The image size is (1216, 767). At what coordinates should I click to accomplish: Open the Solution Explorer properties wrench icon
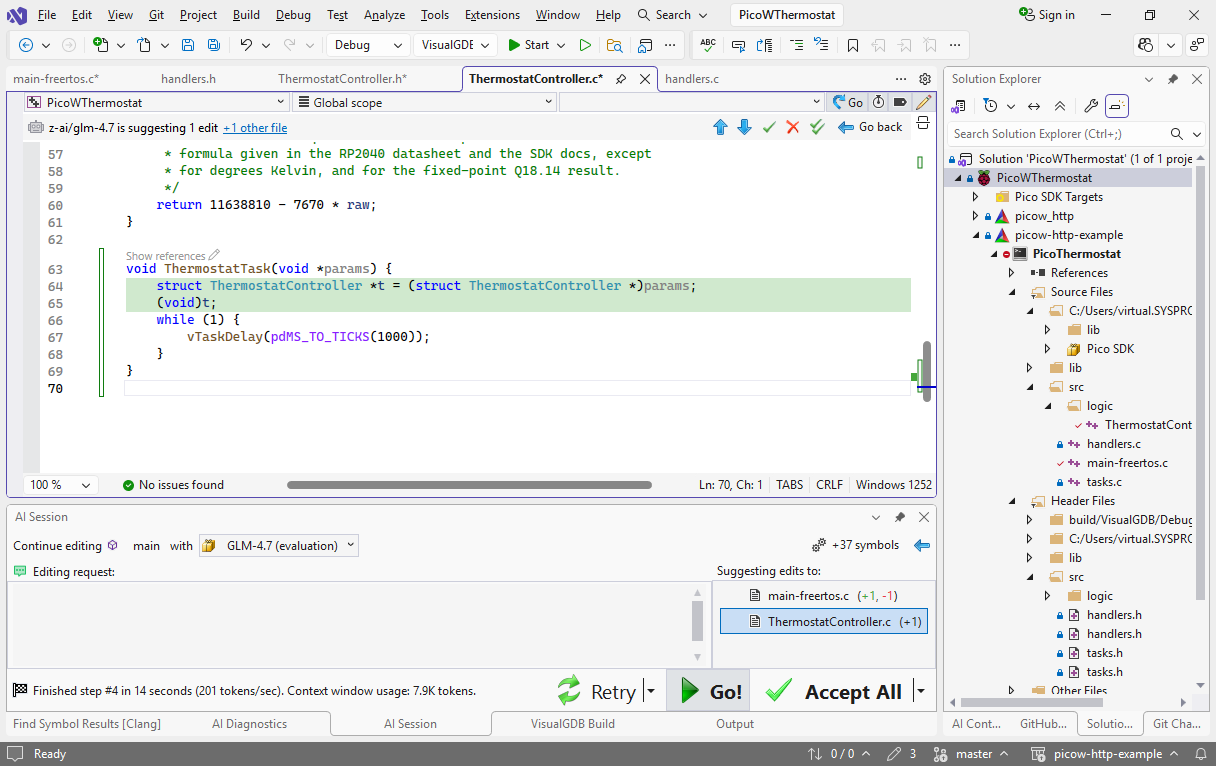coord(1091,105)
